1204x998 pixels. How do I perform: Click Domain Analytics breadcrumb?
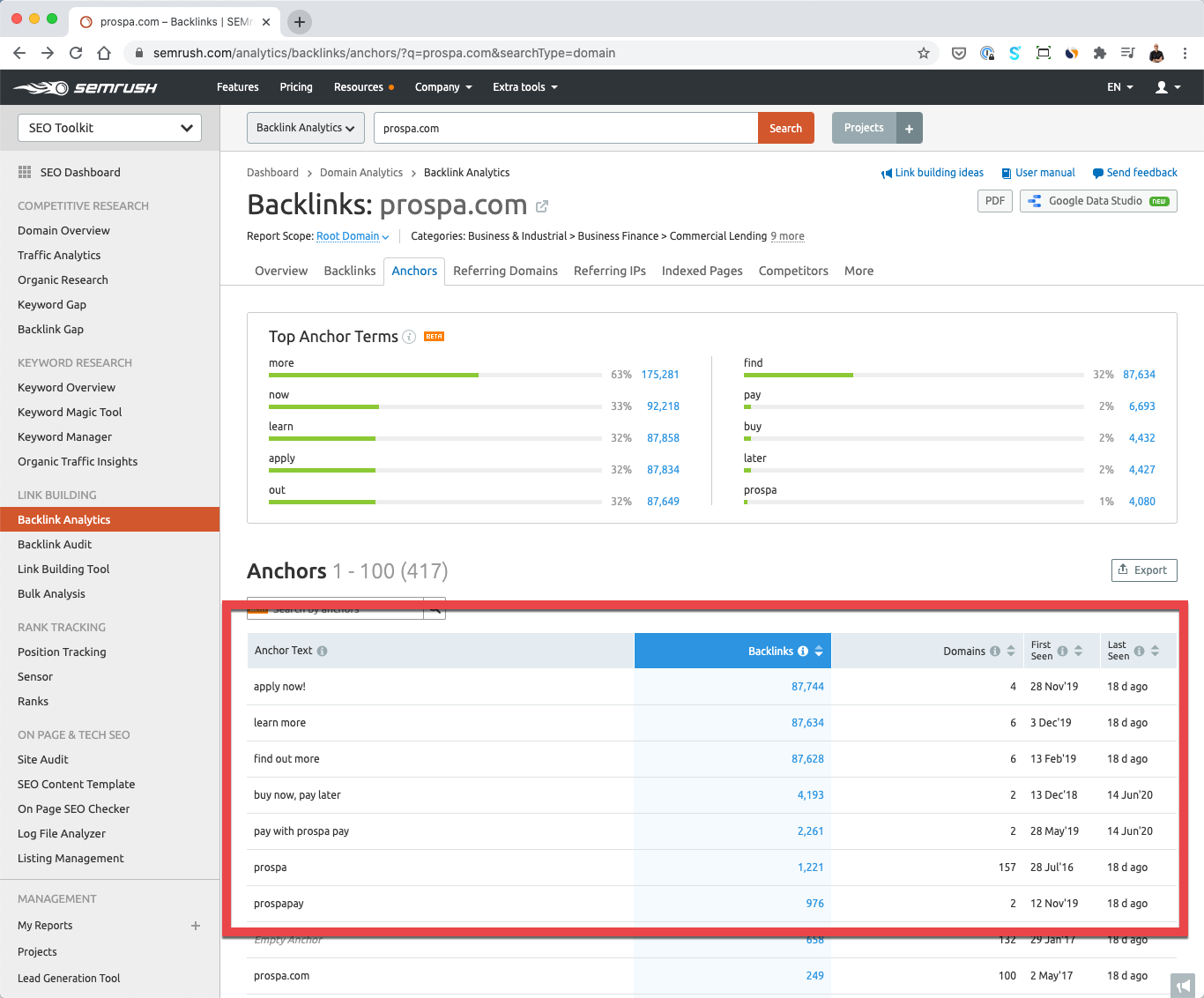point(361,173)
